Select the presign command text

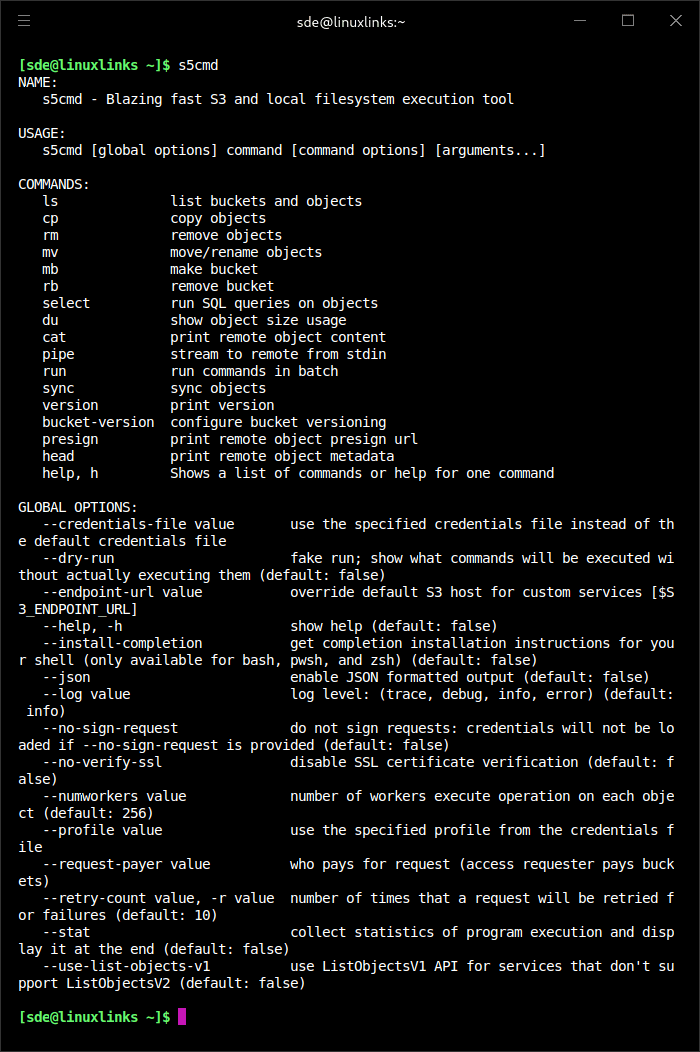point(70,438)
